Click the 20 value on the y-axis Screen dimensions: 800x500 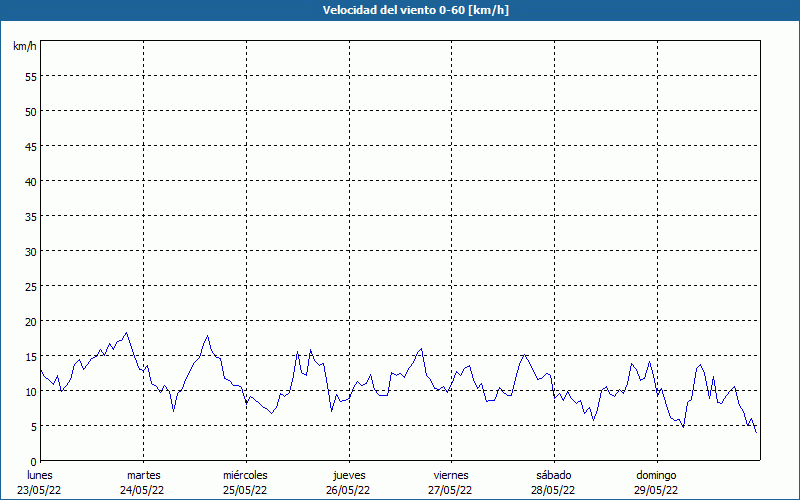[31, 321]
